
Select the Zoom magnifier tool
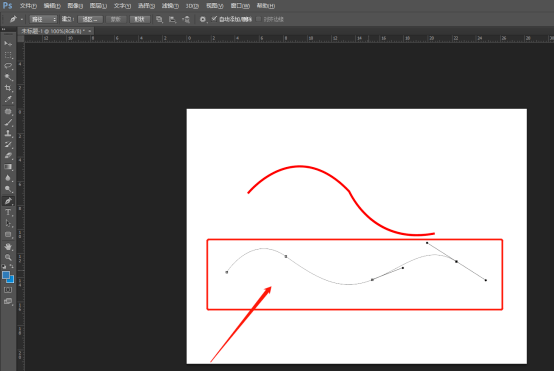coord(8,257)
